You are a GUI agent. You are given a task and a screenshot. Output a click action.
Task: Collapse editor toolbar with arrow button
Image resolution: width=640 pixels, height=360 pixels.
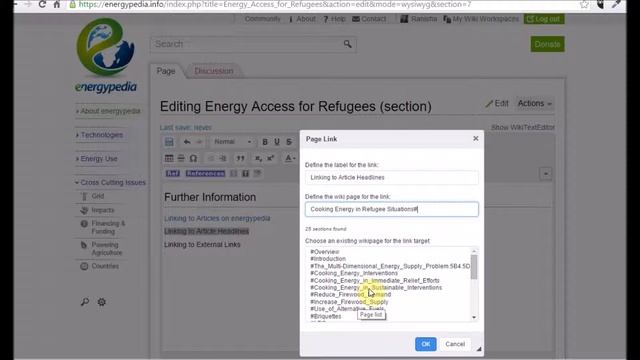[x=546, y=173]
